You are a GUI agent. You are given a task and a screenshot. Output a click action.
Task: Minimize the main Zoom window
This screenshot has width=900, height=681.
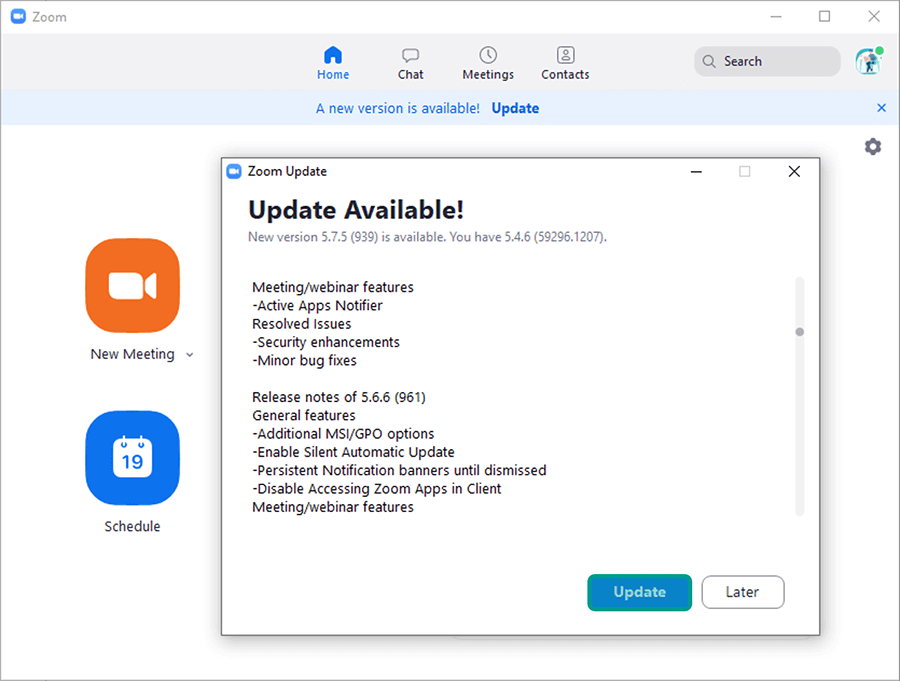point(776,16)
